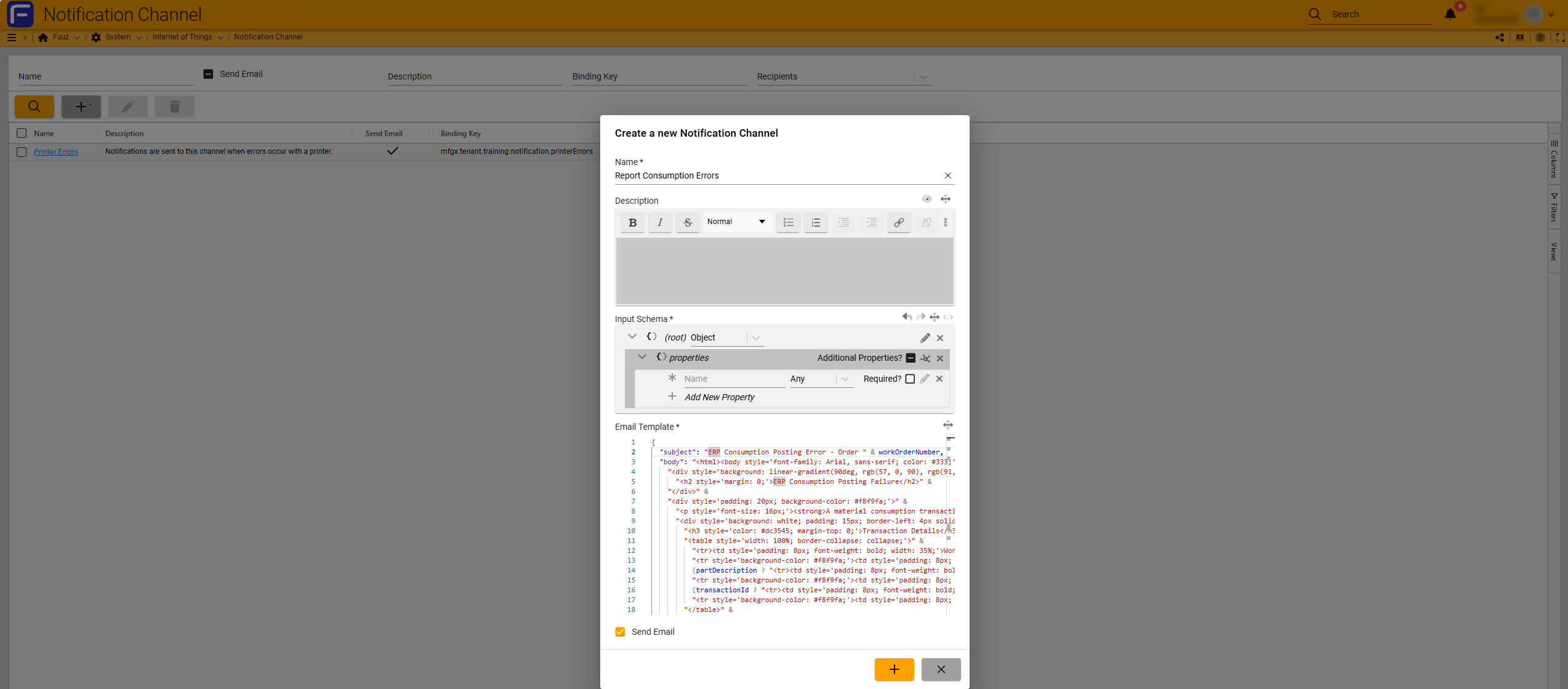Click the Name field in dialog

776,175
